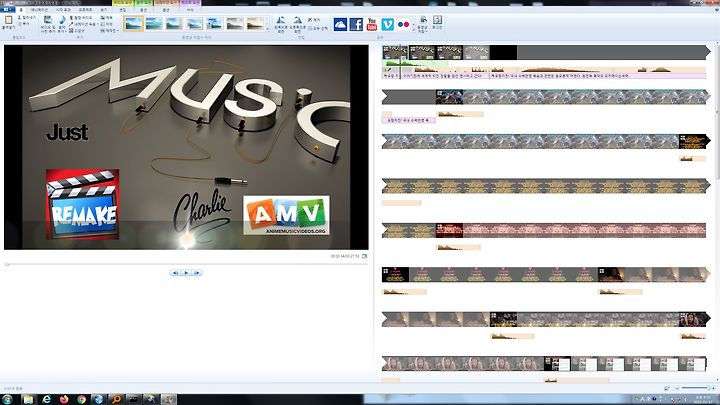Click the Select all option
The image size is (720, 405).
click(x=318, y=28)
